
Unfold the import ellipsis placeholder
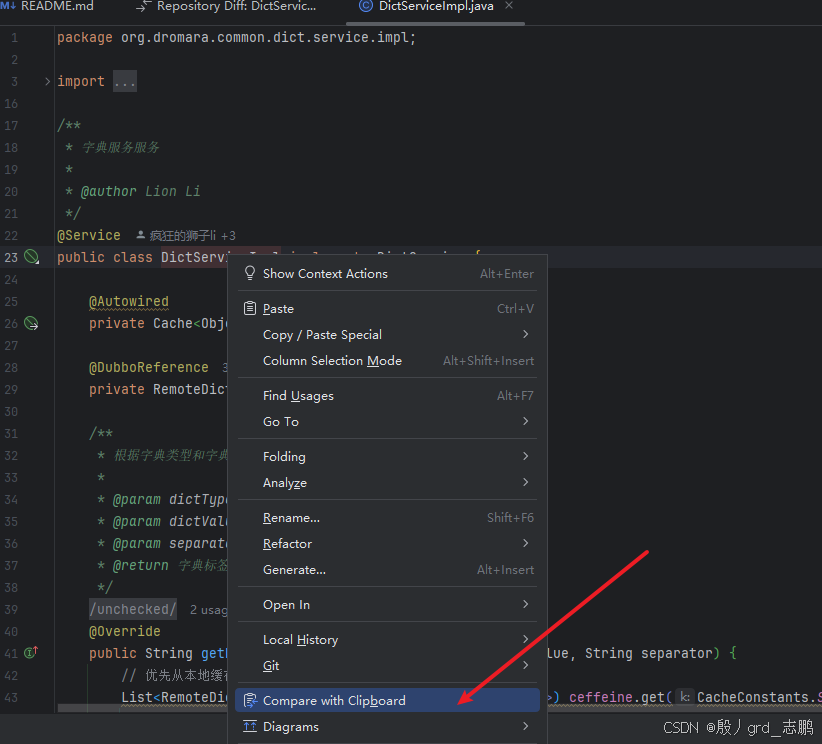coord(125,81)
